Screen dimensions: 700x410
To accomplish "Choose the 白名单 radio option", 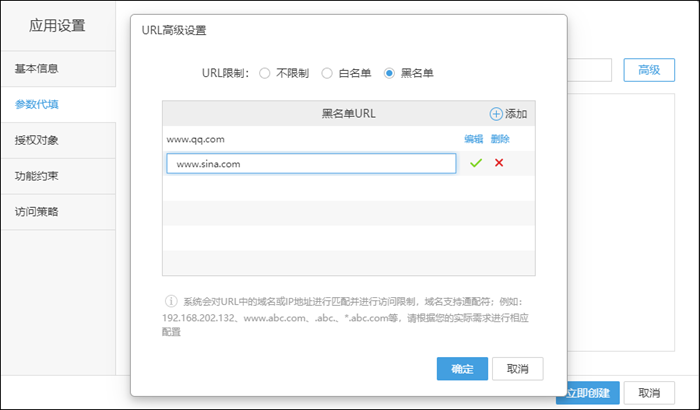I will tap(327, 73).
